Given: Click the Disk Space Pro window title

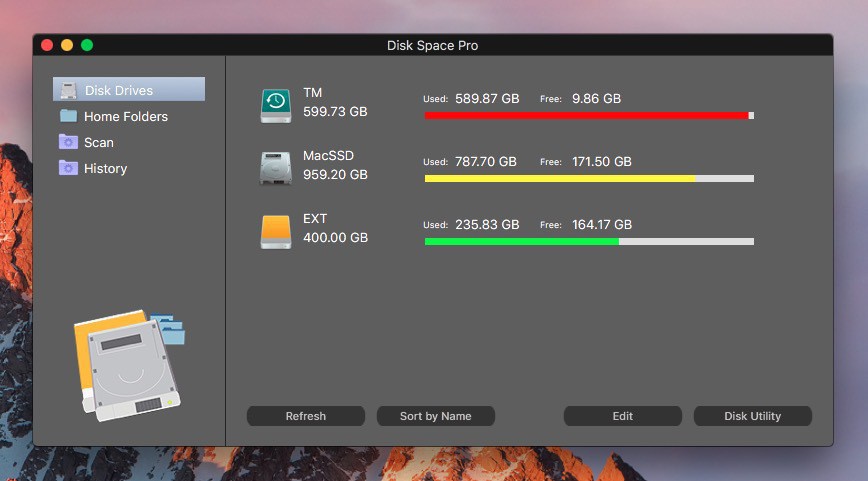Looking at the screenshot, I should pos(432,45).
